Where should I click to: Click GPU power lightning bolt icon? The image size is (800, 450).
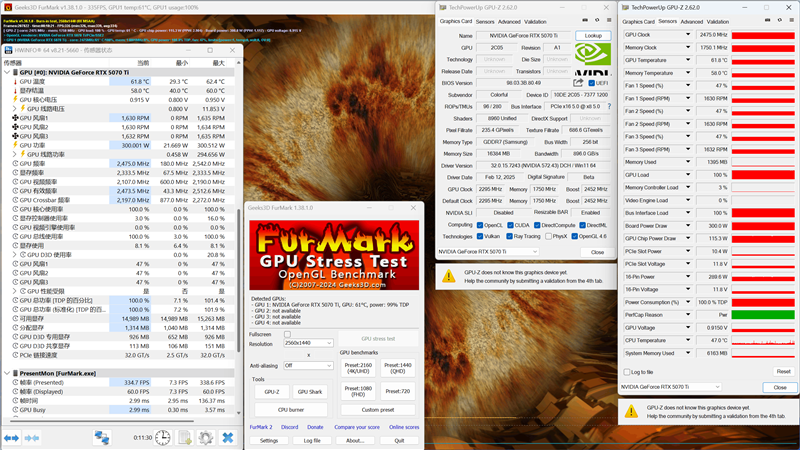coord(15,145)
